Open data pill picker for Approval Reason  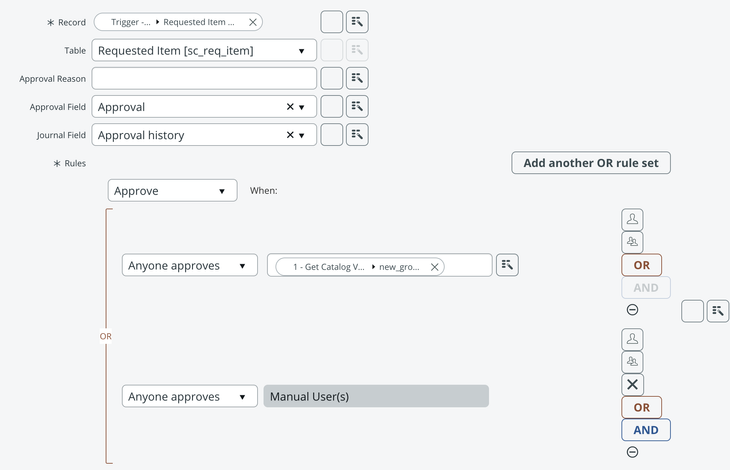point(358,78)
